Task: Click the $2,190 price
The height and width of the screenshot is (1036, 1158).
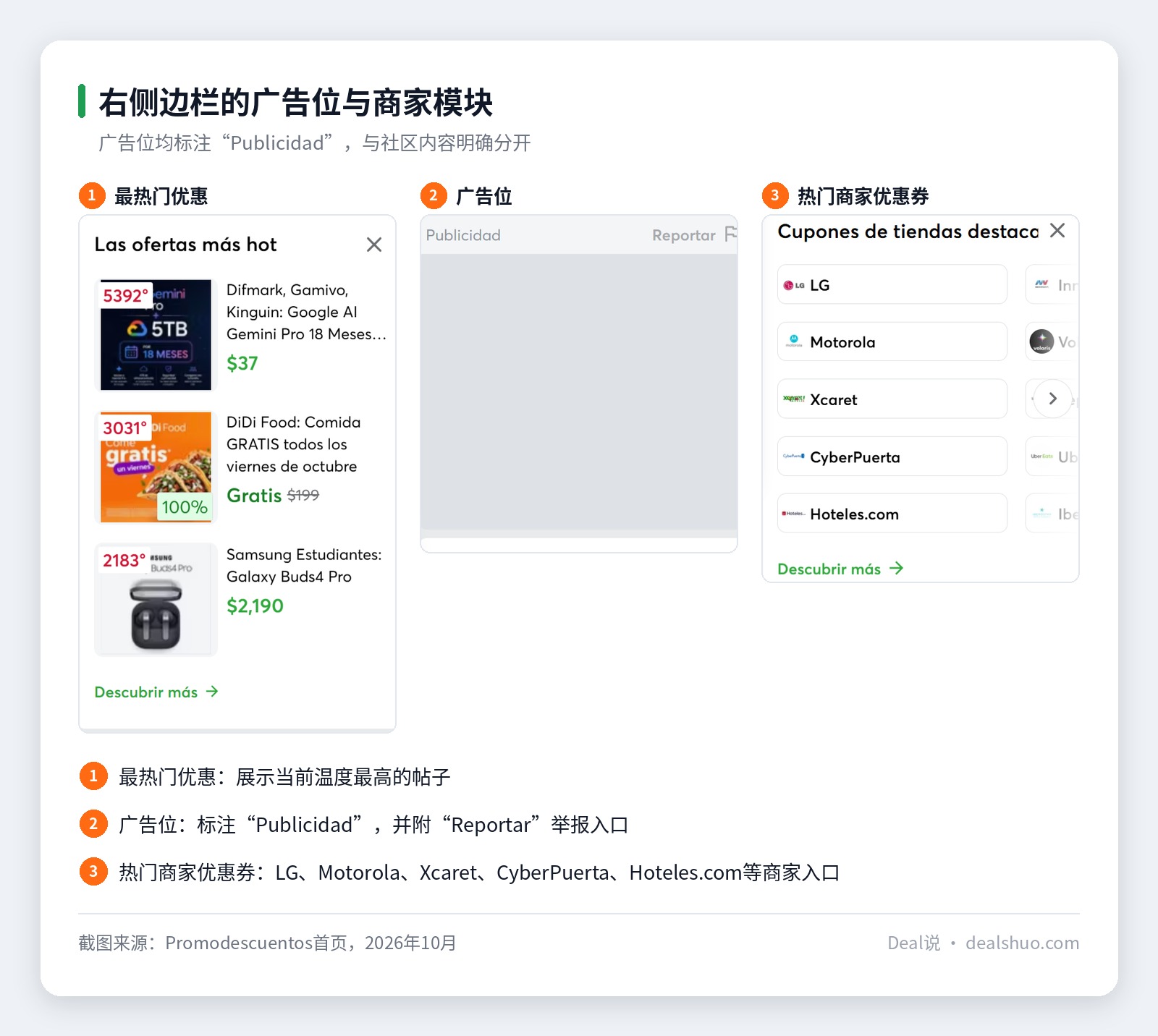Action: 255,606
